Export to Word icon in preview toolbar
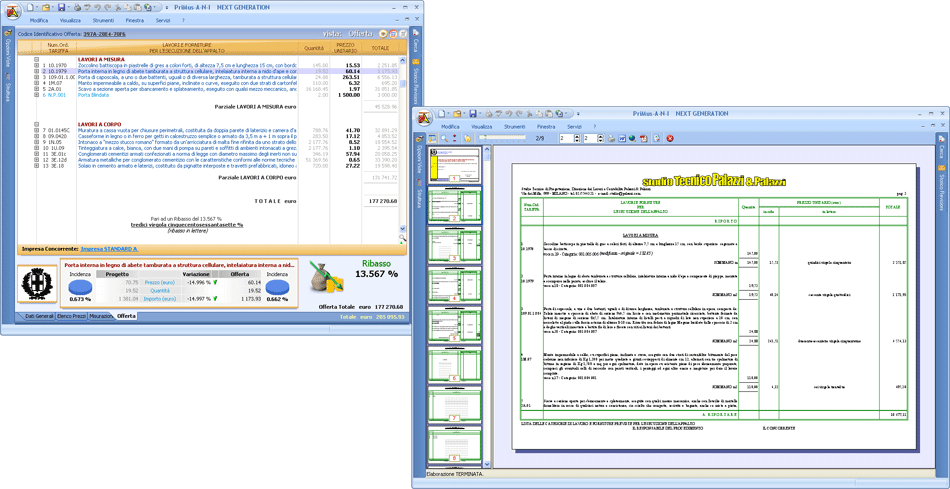This screenshot has height=489, width=950. 622,138
